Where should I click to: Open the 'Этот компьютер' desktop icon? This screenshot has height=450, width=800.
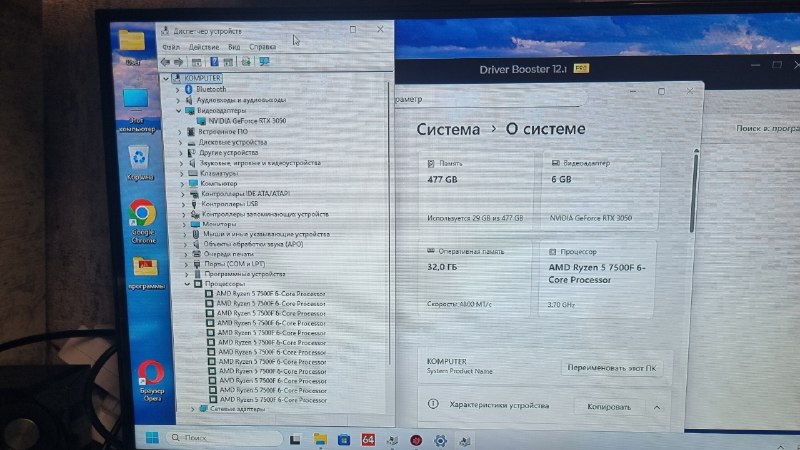pos(135,103)
